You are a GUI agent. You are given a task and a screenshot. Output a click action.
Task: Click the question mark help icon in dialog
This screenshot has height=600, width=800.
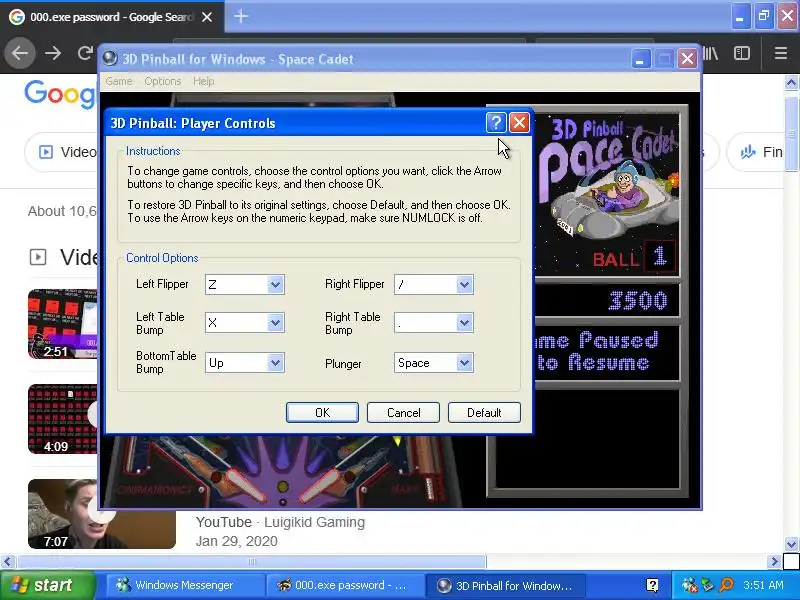tap(496, 122)
